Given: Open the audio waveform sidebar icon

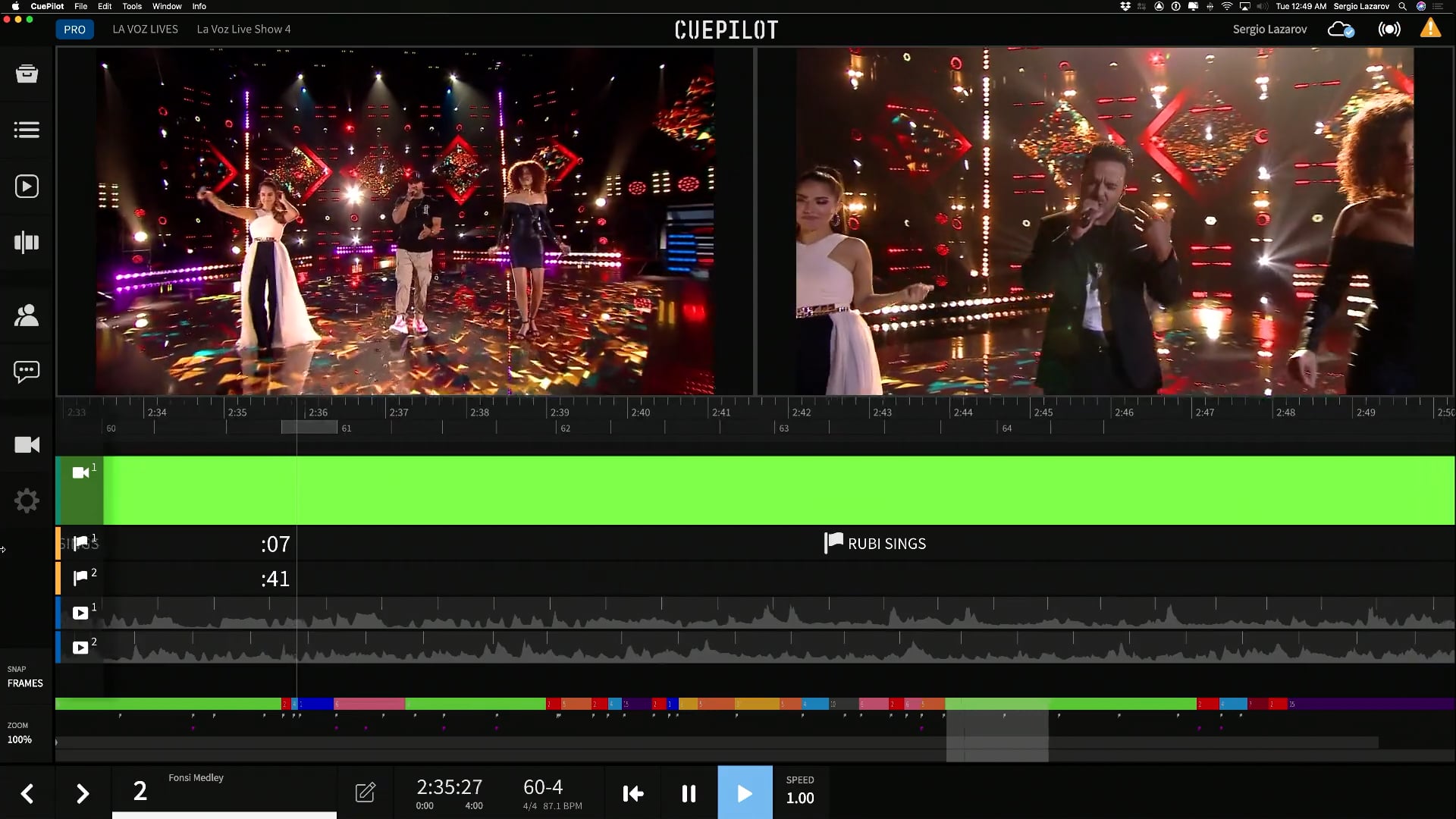Looking at the screenshot, I should point(27,243).
